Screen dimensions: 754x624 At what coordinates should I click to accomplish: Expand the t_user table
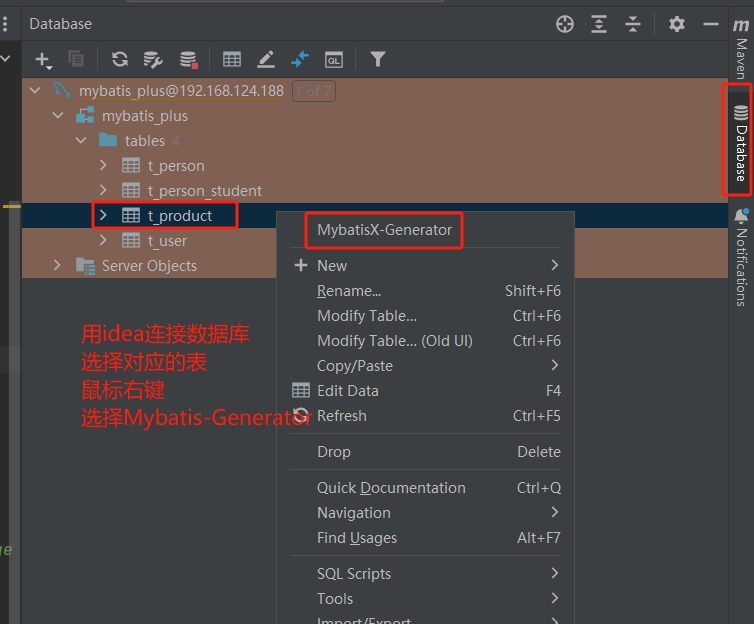(103, 240)
